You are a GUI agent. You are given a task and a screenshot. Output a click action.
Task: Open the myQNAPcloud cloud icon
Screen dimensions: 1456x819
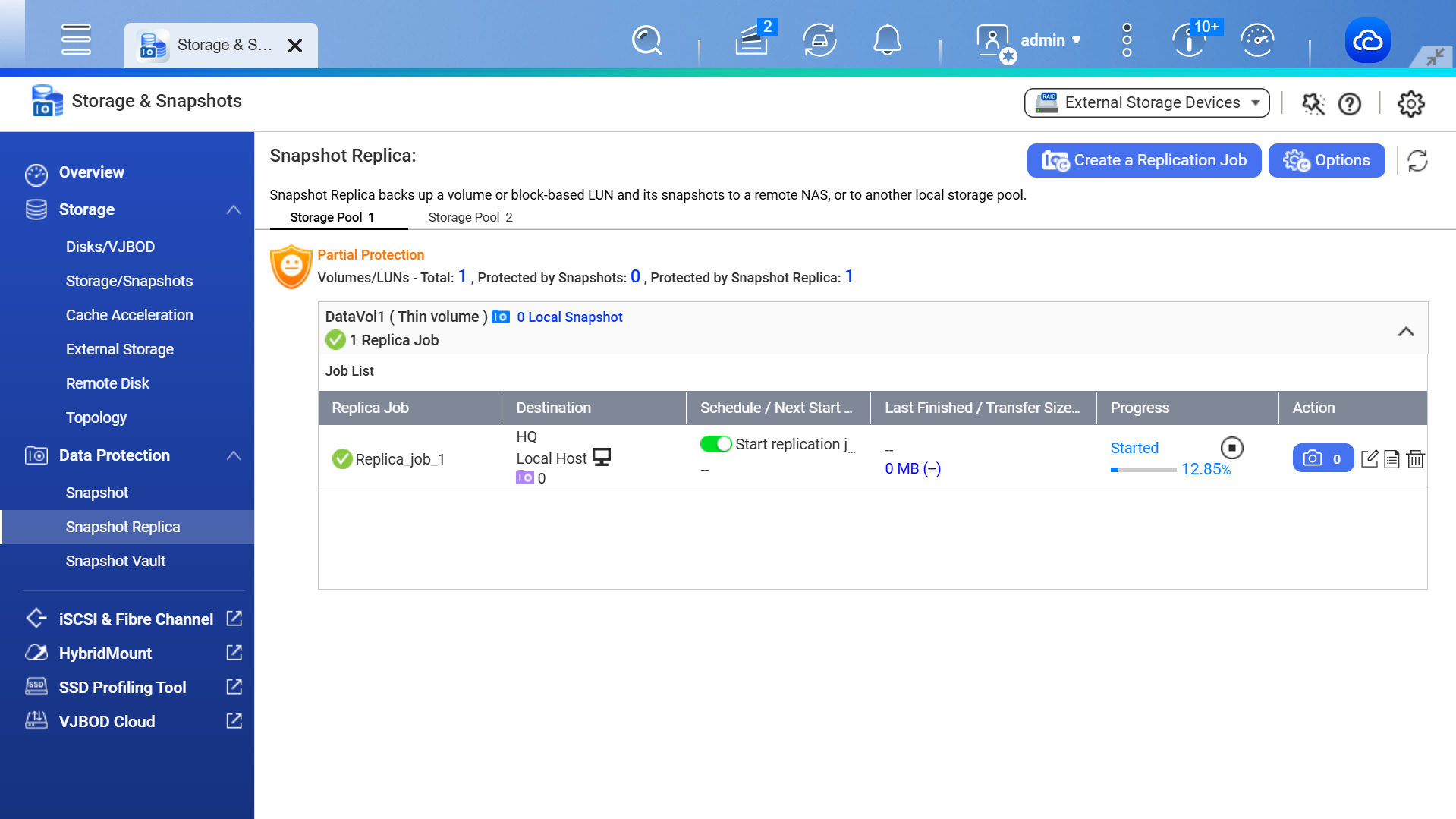click(x=1367, y=40)
